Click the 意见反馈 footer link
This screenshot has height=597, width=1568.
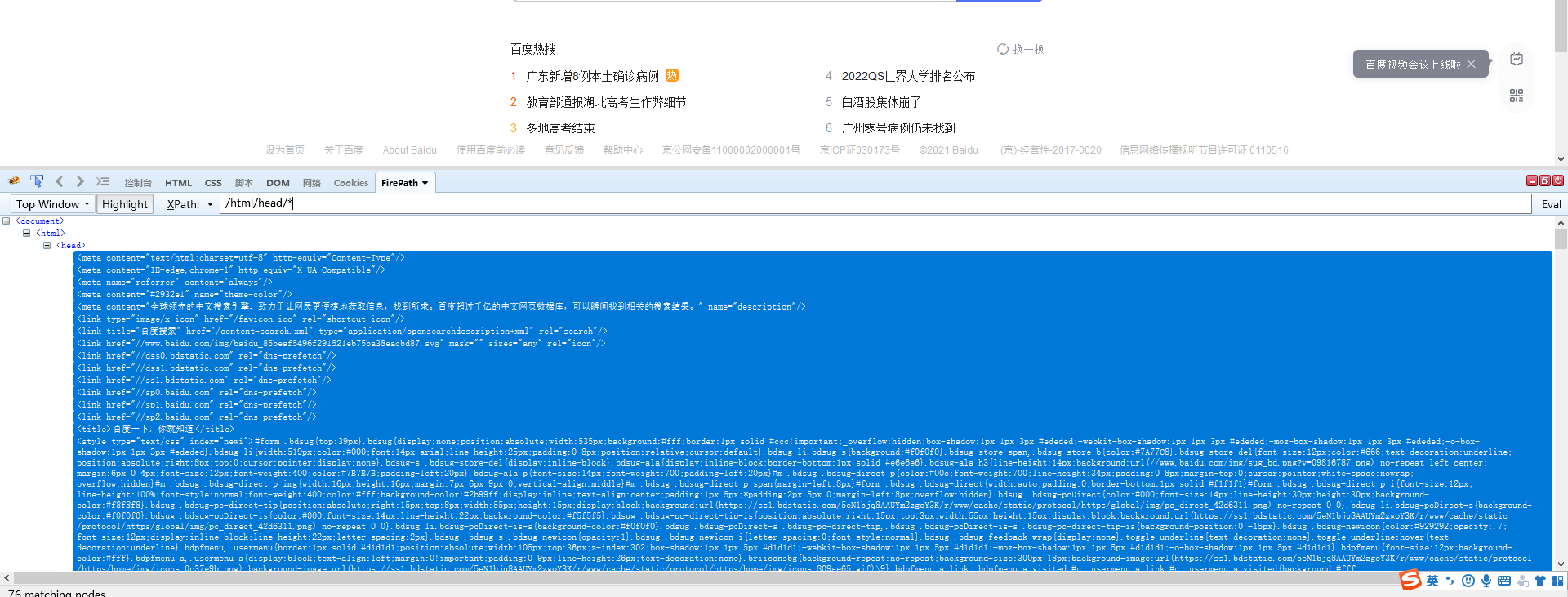(x=564, y=150)
